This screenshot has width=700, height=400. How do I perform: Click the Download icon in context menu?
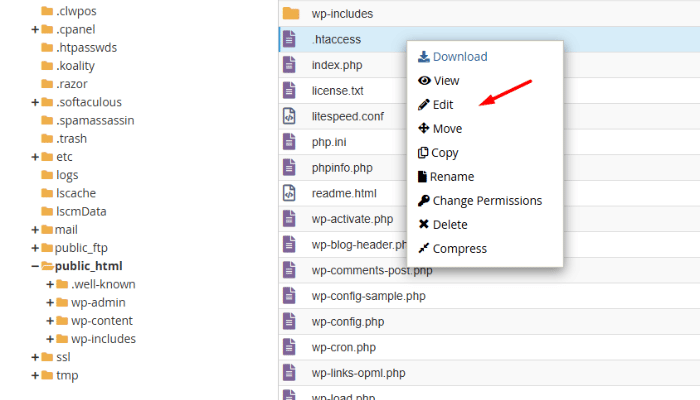pyautogui.click(x=424, y=57)
